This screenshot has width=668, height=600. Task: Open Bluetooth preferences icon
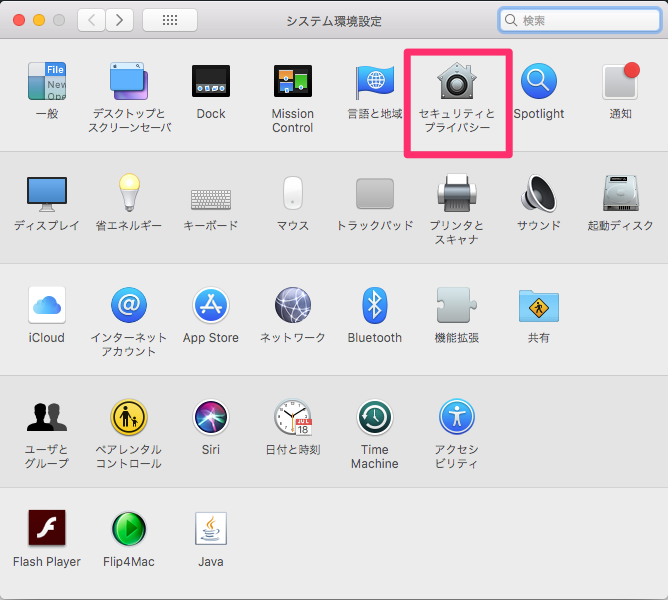[375, 305]
